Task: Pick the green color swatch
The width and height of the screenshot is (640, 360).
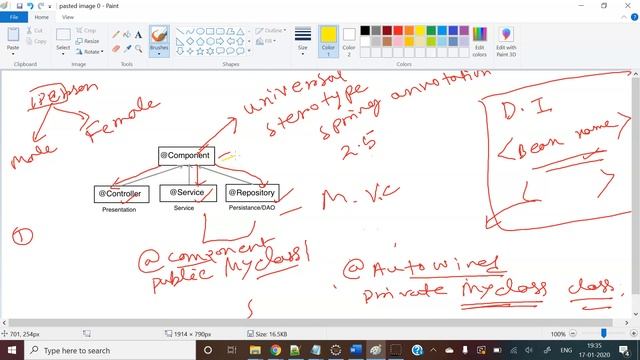Action: click(x=431, y=31)
